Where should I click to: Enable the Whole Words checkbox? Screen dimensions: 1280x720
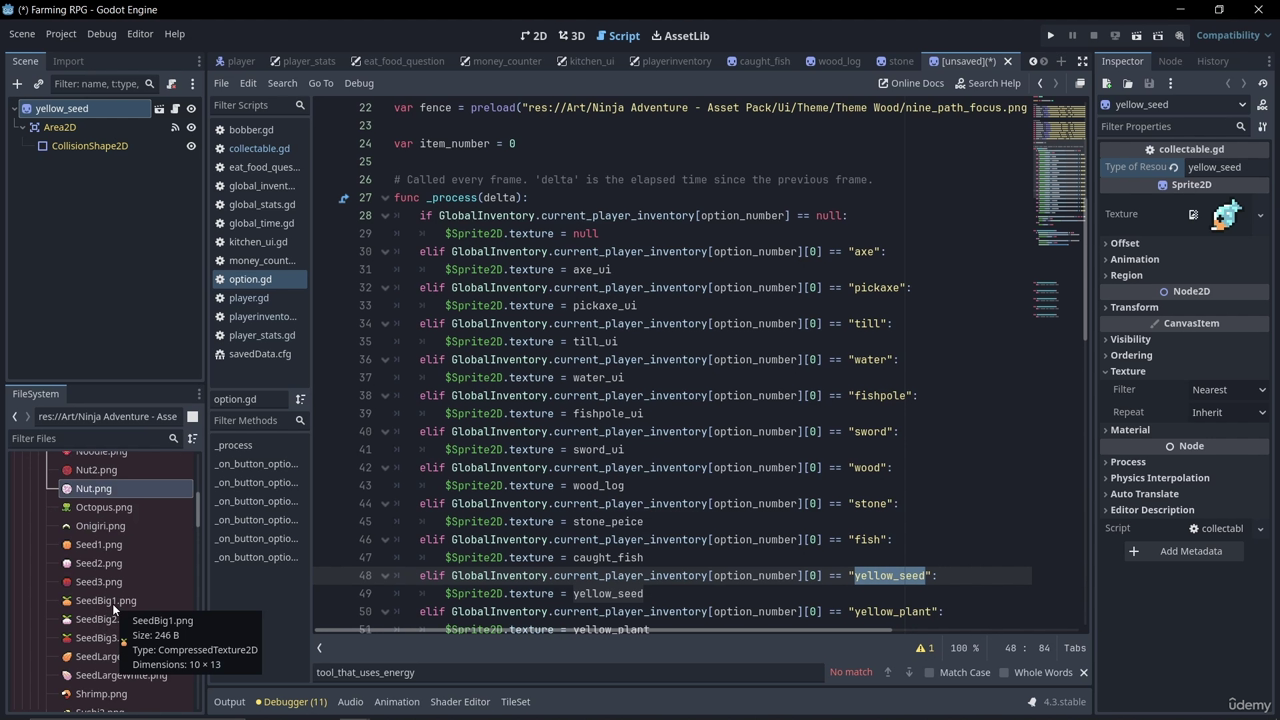pyautogui.click(x=1004, y=673)
